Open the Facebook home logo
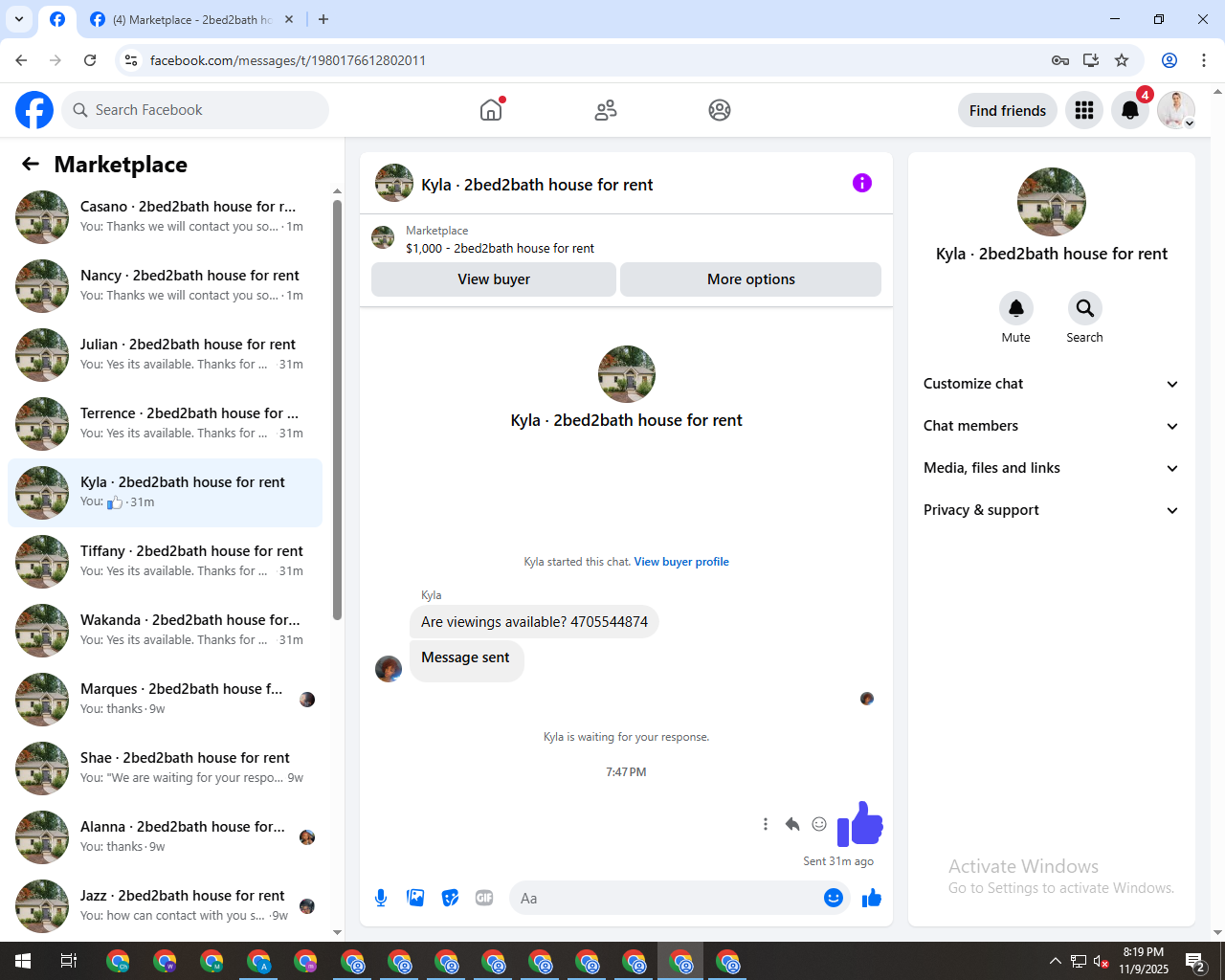This screenshot has width=1225, height=980. tap(34, 110)
